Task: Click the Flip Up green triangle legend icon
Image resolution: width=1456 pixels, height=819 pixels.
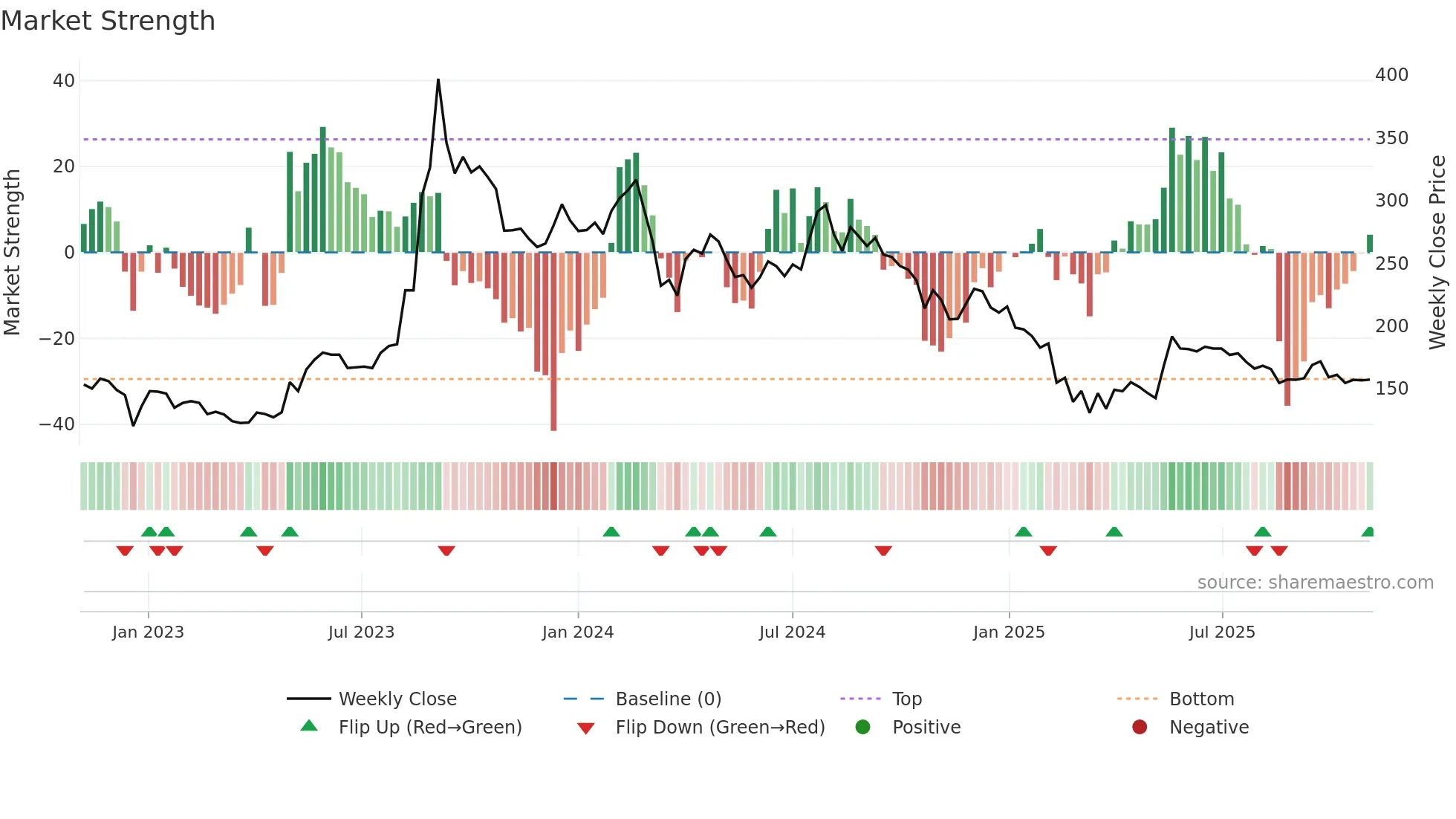Action: [309, 726]
